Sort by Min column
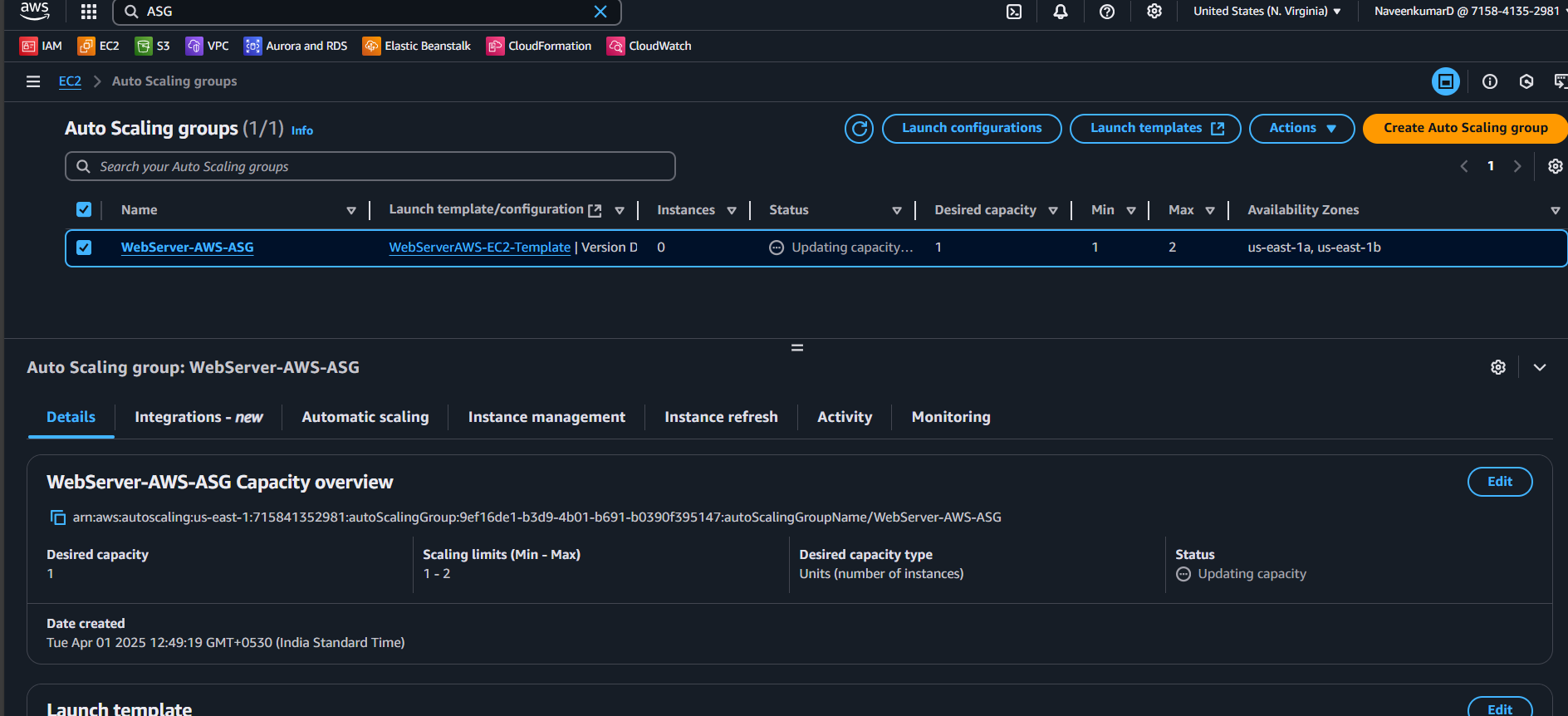 click(1131, 211)
